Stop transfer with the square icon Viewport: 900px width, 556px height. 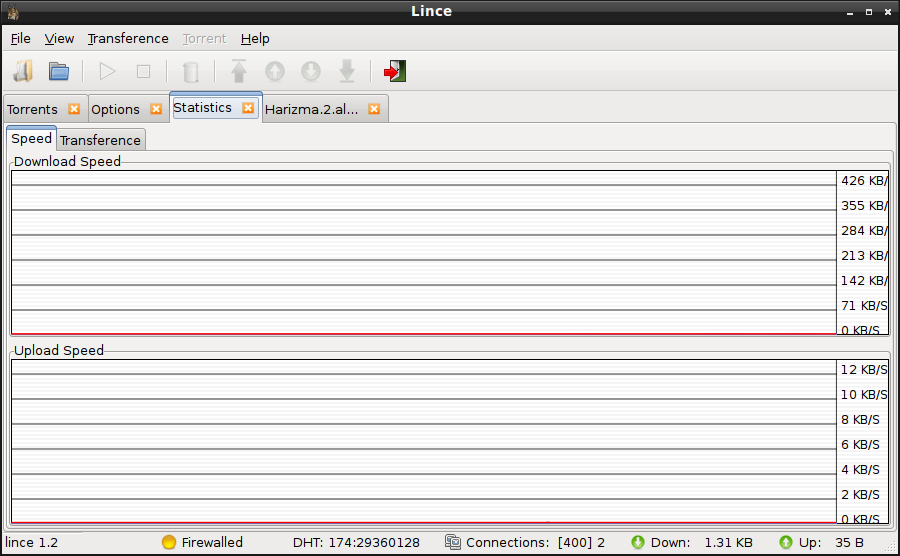coord(143,71)
